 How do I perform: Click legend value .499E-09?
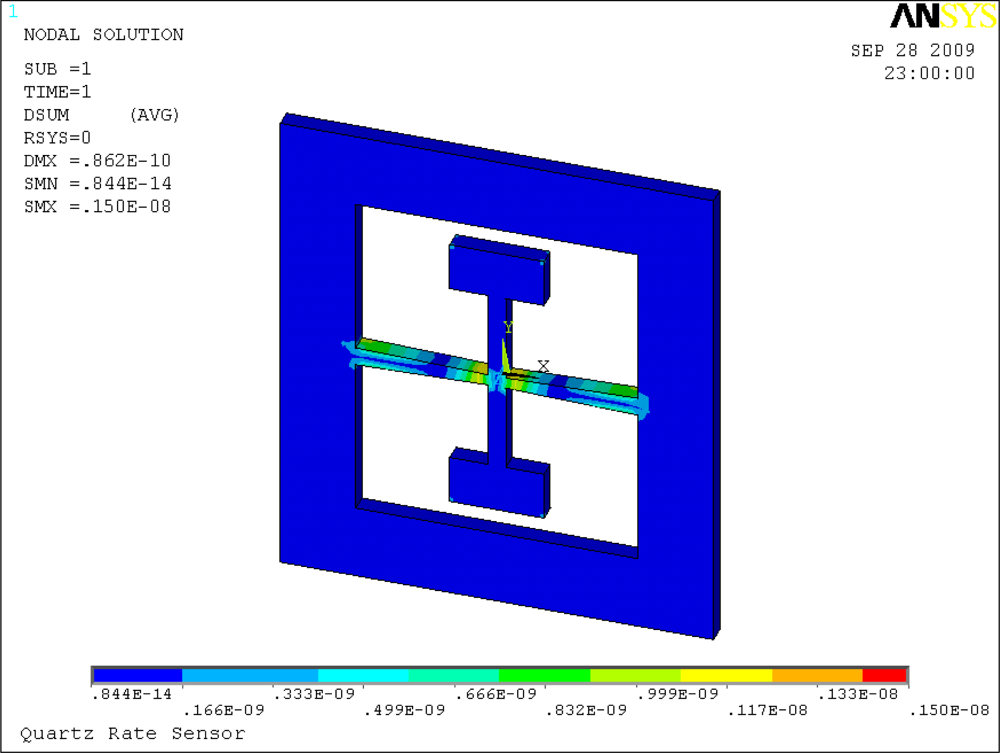click(x=404, y=710)
